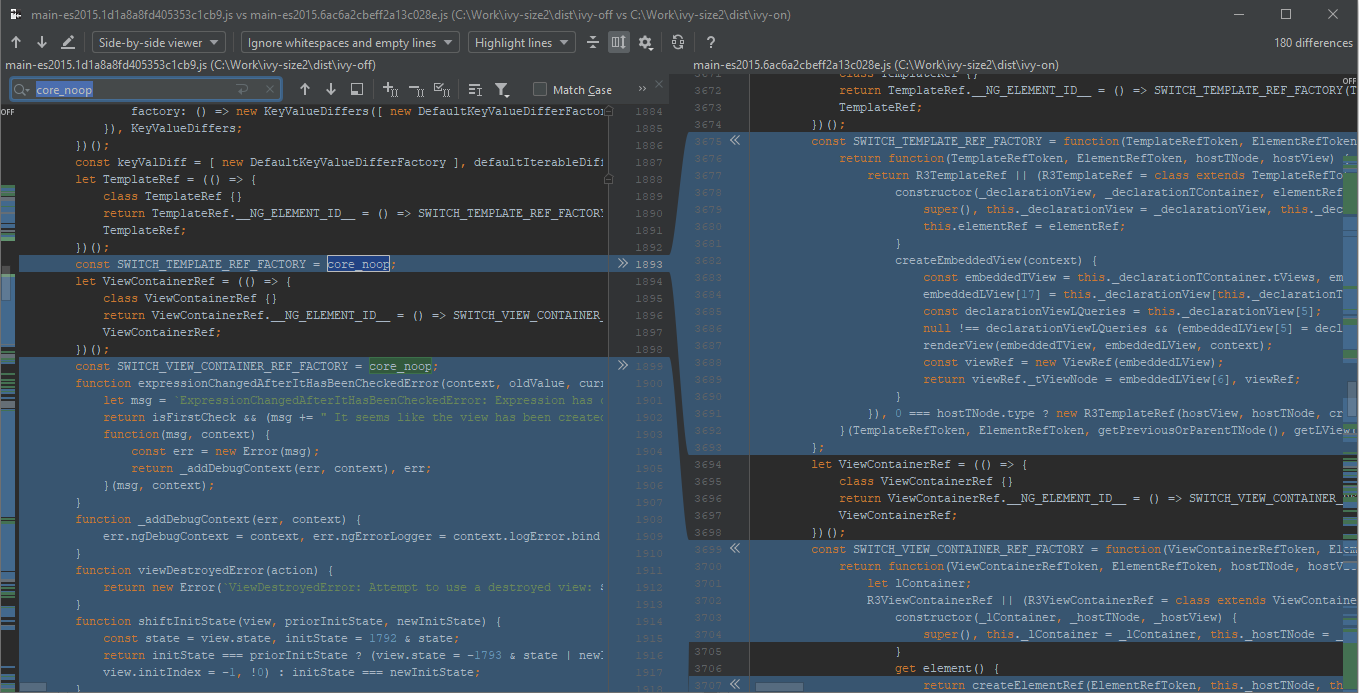Click green core_noop match on line 1899
Screen dimensions: 1359x693
click(x=400, y=366)
